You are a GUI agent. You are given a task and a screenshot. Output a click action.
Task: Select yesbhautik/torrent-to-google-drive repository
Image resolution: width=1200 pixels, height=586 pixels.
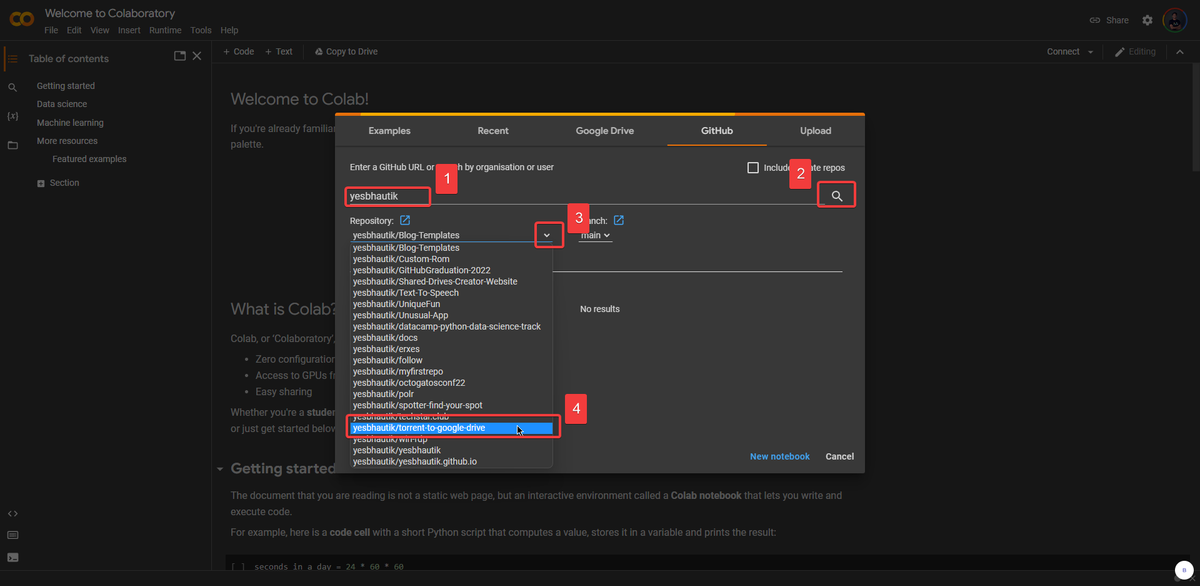point(452,428)
